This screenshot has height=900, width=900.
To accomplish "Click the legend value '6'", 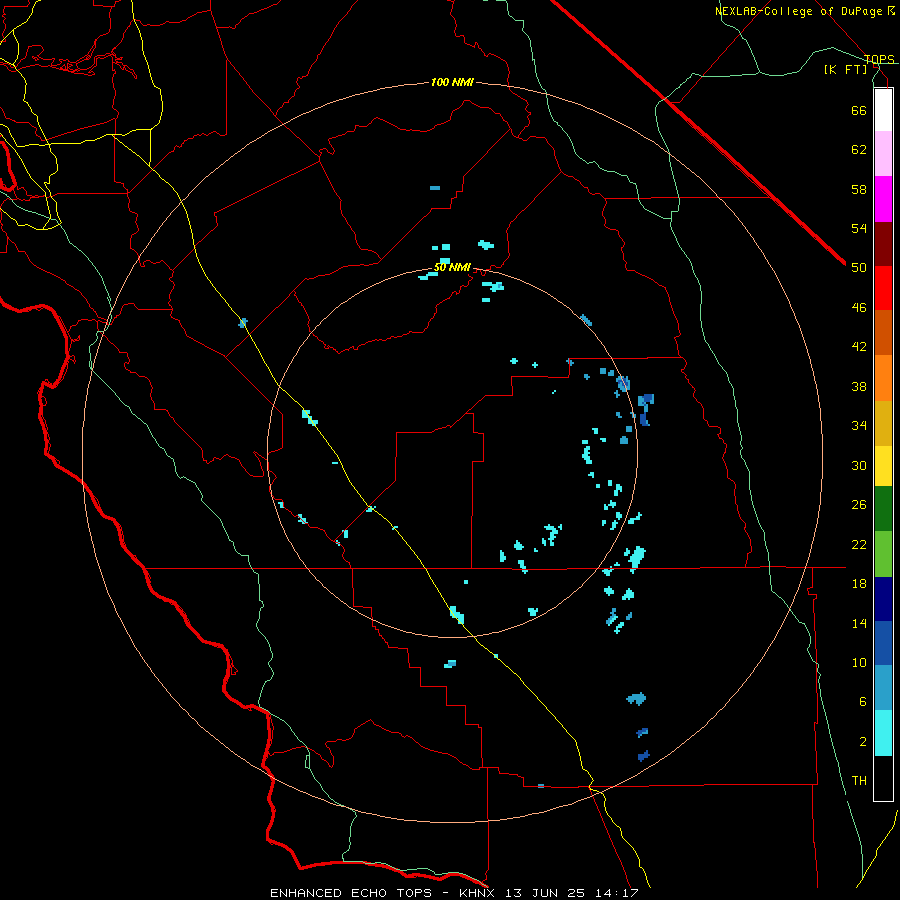I will (863, 702).
